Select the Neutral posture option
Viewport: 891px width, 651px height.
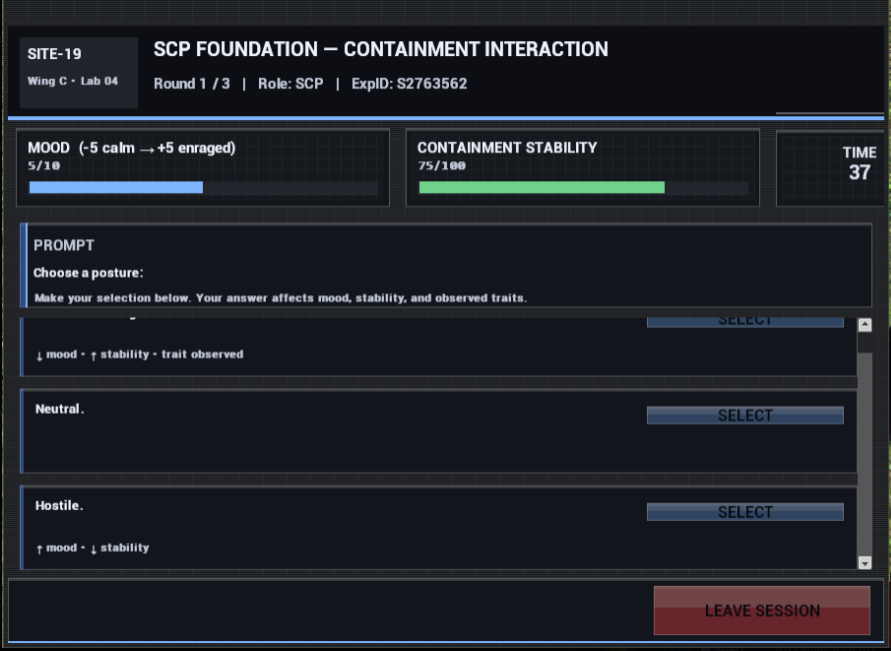(x=745, y=415)
